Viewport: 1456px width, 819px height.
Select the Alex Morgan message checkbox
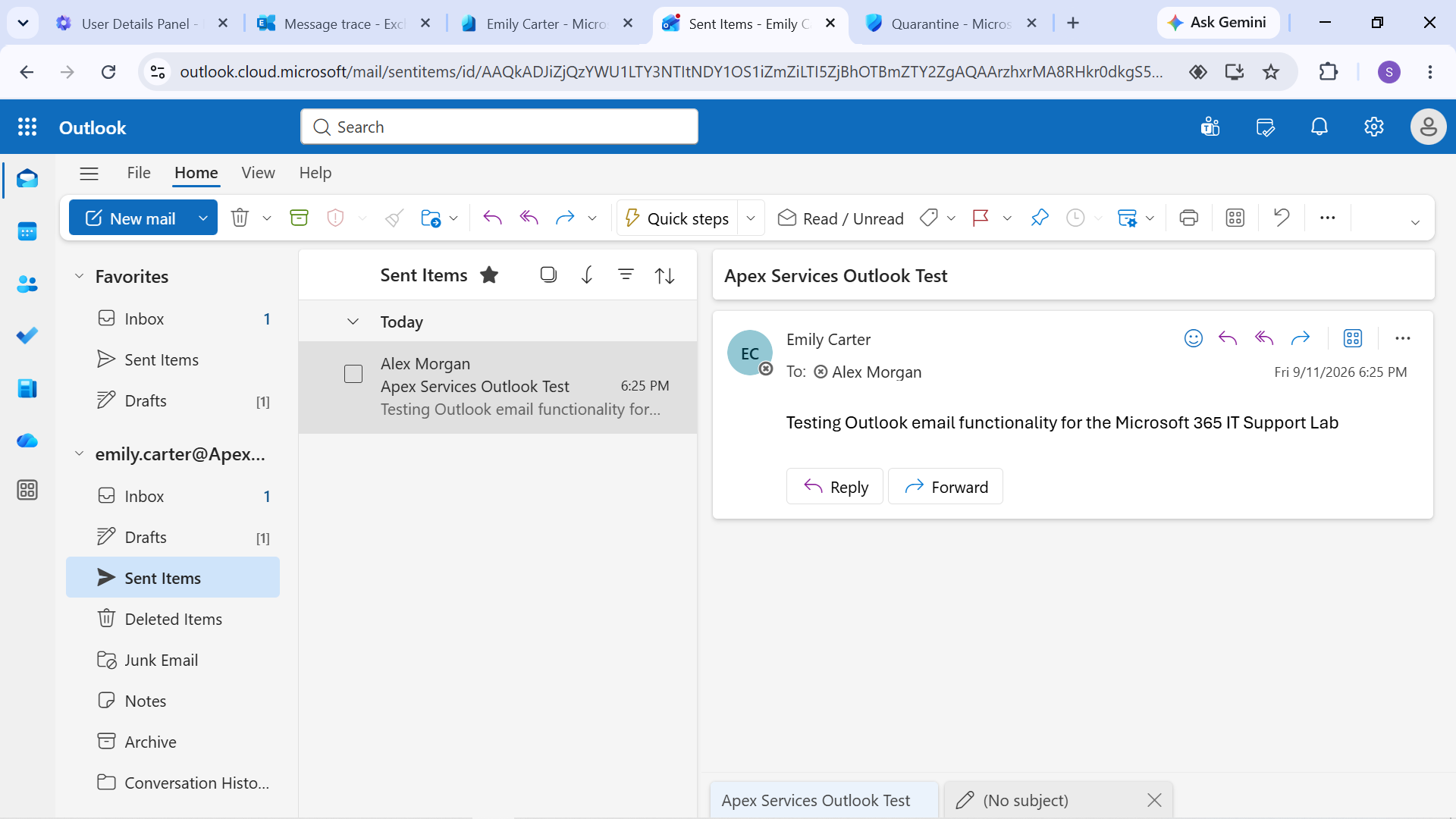click(353, 374)
